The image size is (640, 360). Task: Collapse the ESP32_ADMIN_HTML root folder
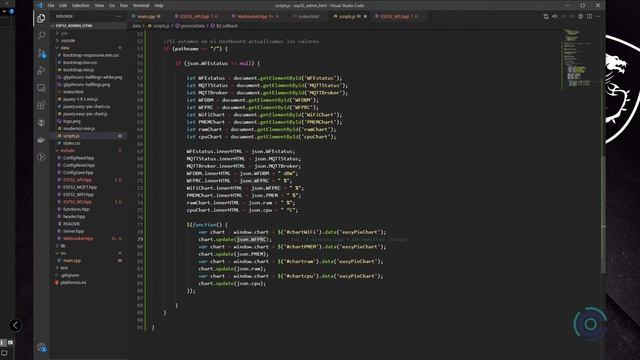click(73, 25)
